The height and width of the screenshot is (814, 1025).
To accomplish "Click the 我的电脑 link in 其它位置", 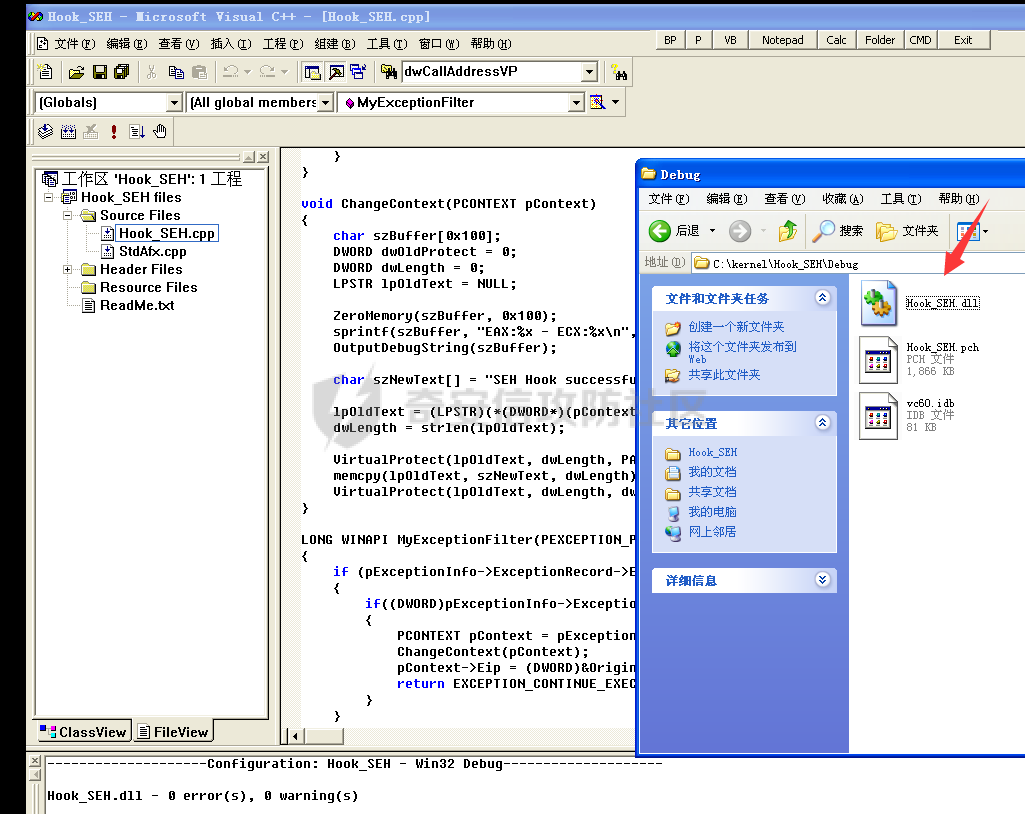I will pos(713,512).
